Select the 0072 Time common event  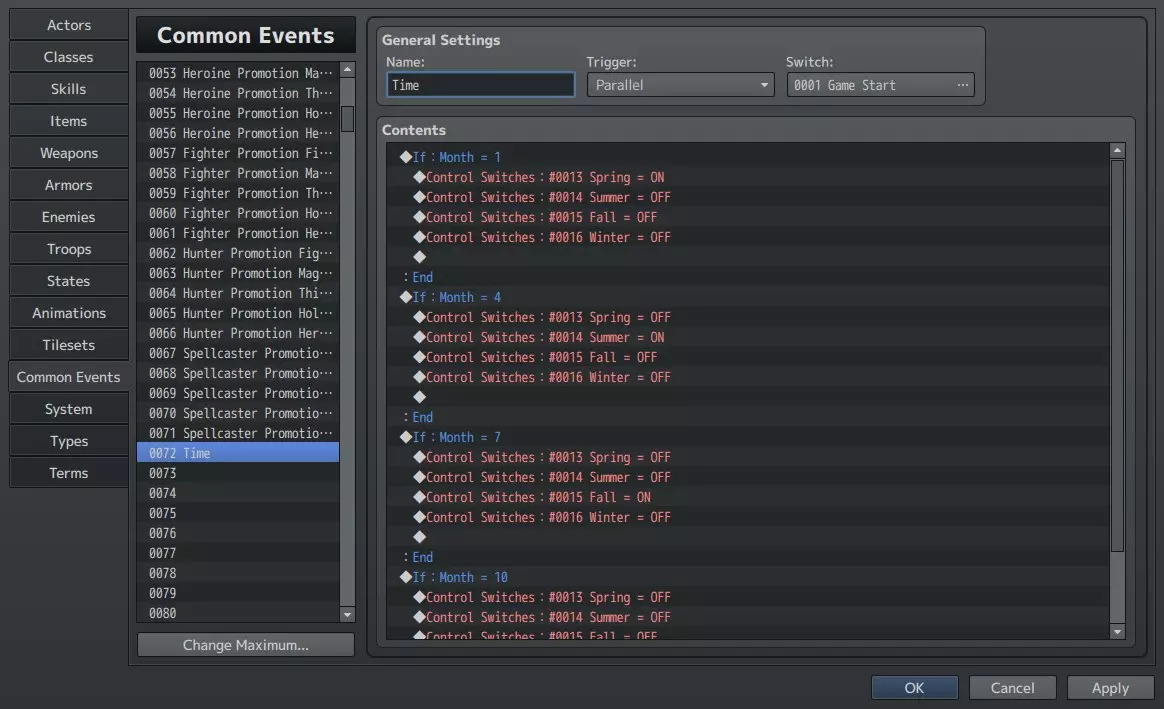[x=238, y=453]
